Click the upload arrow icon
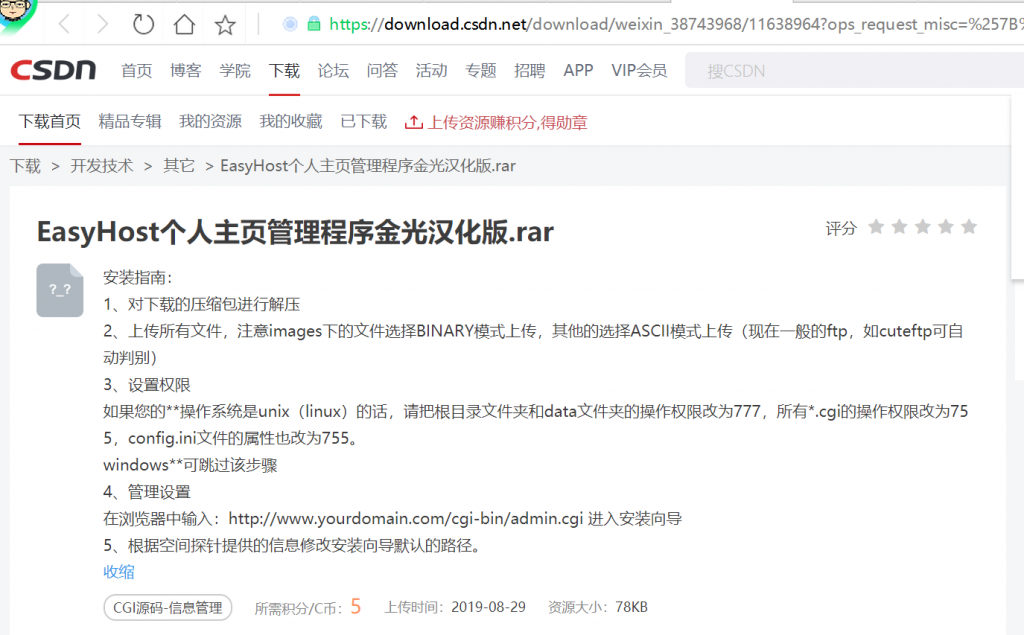Screen dimensions: 1024x635 point(413,122)
